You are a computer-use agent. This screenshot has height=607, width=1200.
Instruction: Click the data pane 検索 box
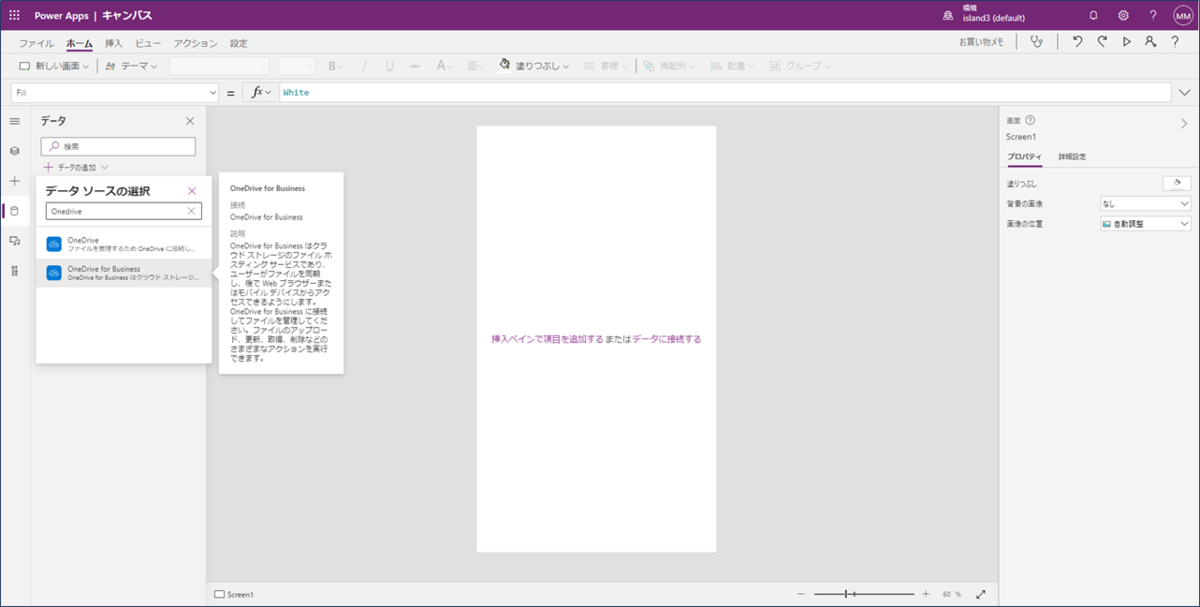118,146
